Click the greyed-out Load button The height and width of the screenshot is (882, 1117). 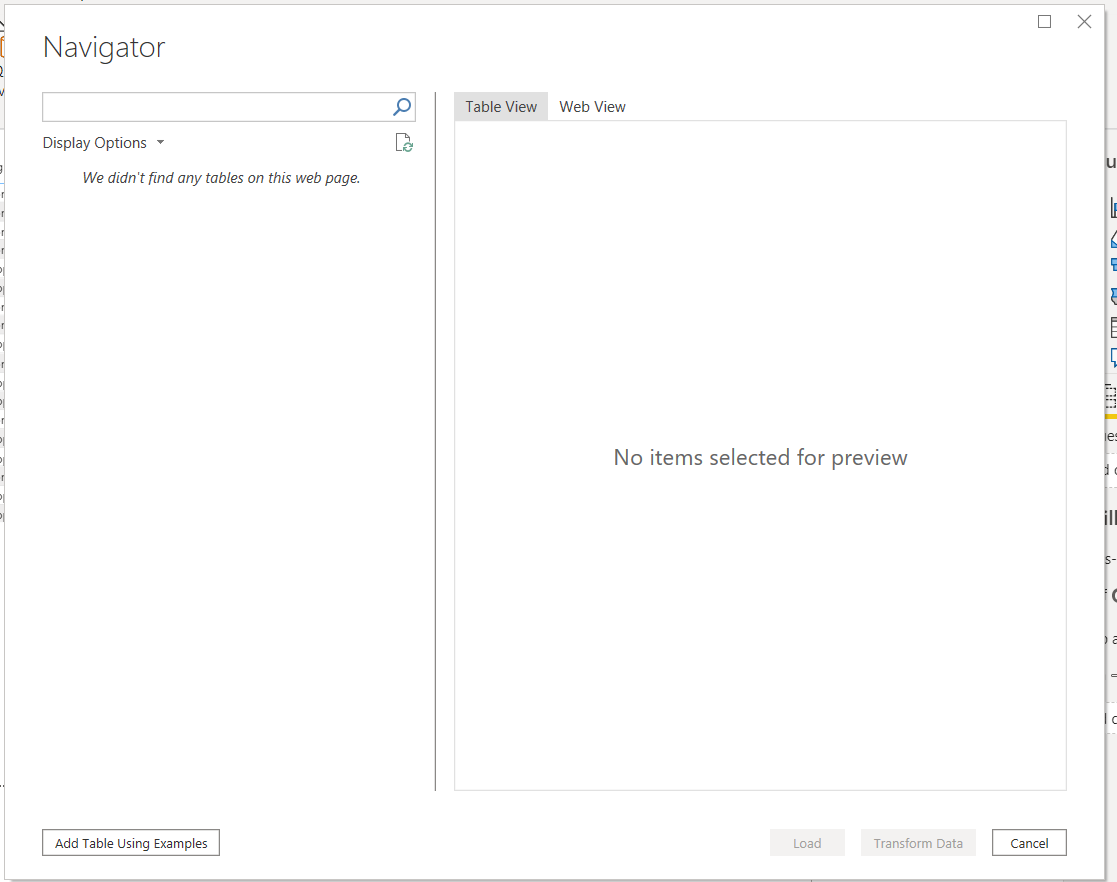click(x=807, y=843)
